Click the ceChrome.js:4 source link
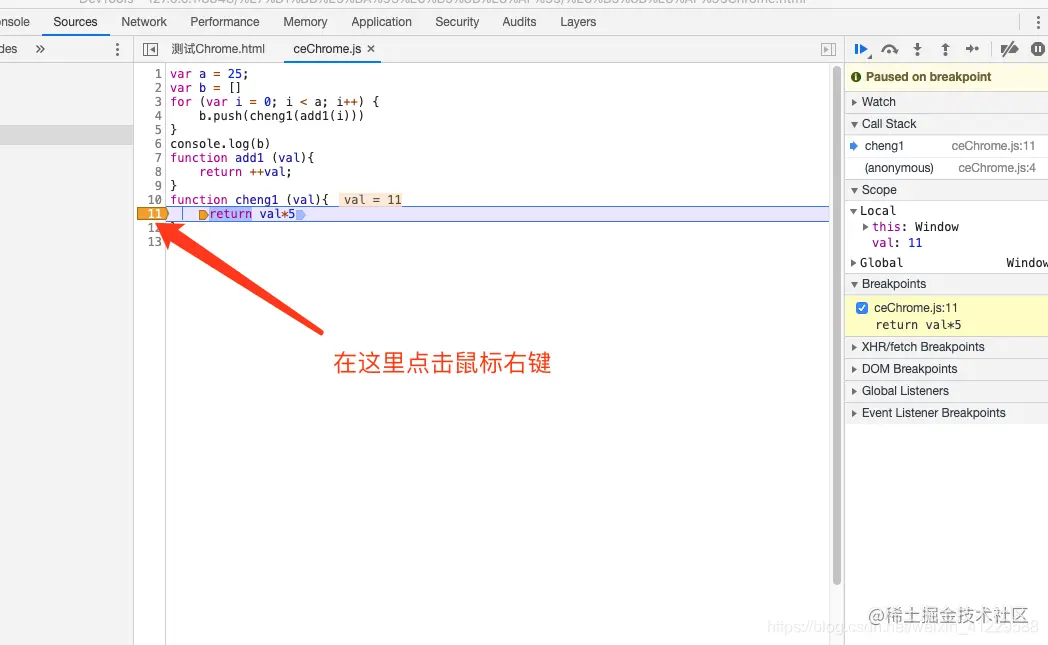1048x645 pixels. point(997,168)
